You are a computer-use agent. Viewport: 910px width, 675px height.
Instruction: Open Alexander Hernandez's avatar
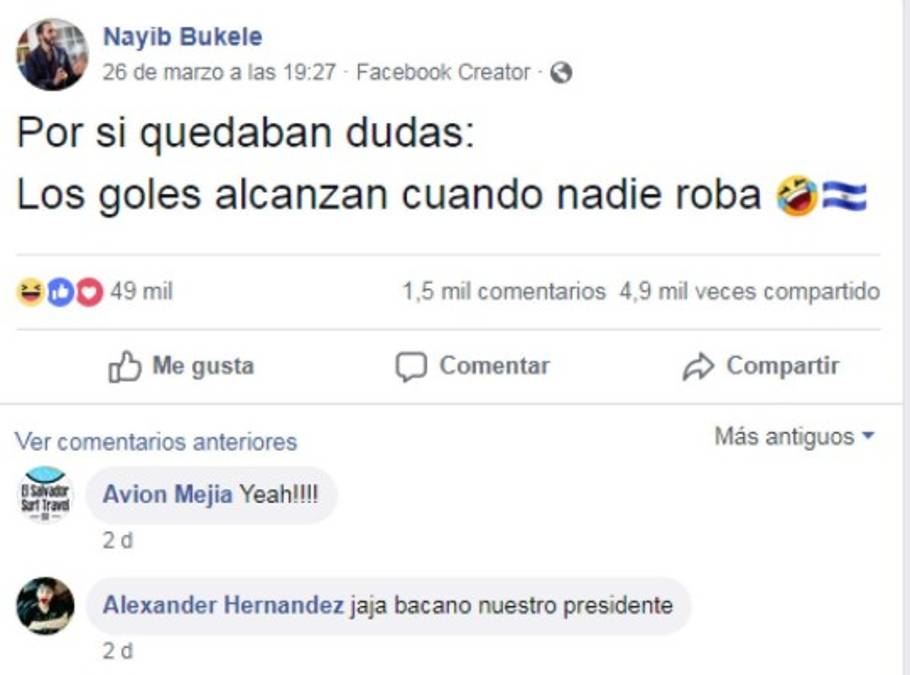pyautogui.click(x=45, y=605)
